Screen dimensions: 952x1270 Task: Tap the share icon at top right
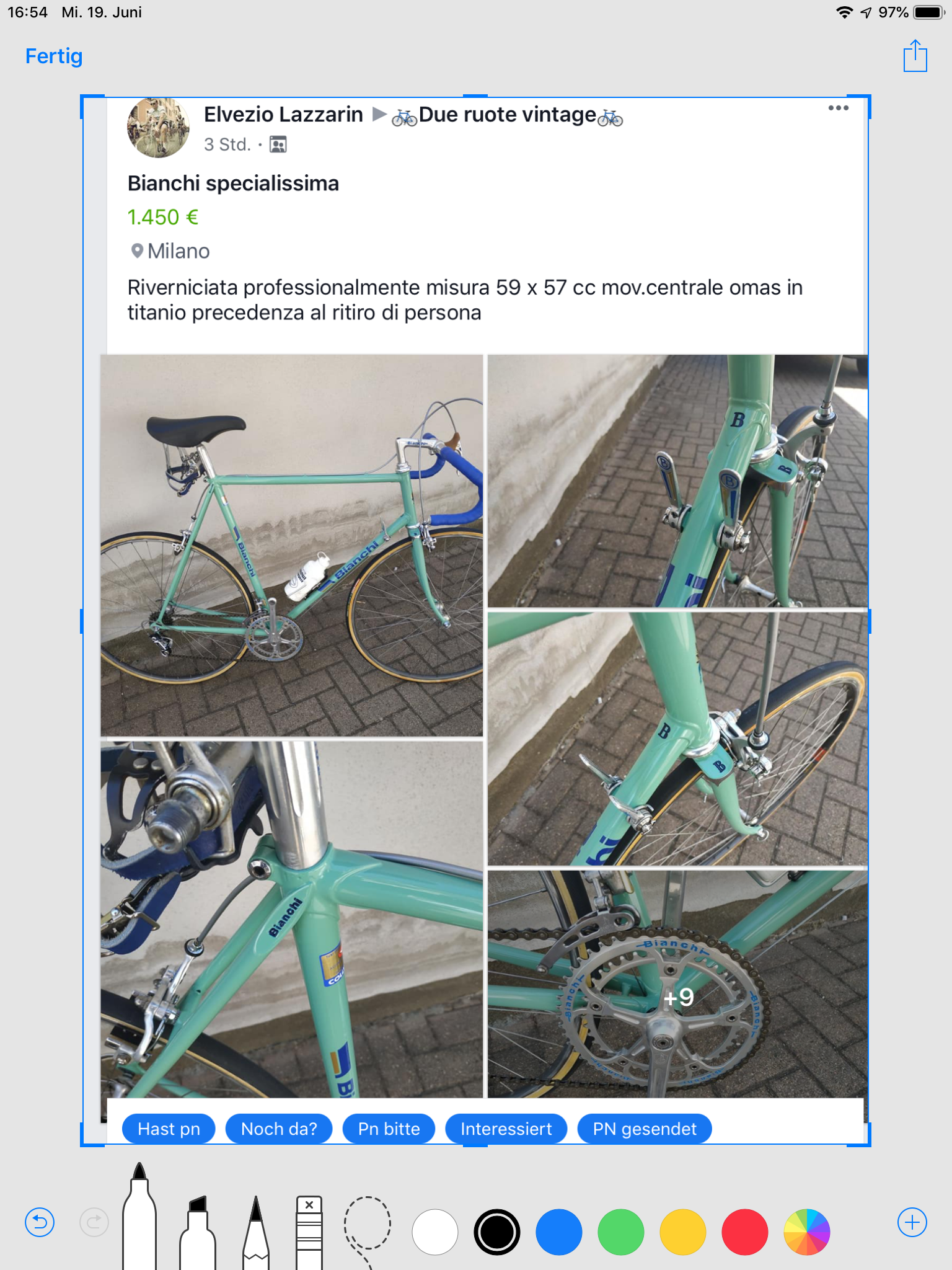pos(915,56)
